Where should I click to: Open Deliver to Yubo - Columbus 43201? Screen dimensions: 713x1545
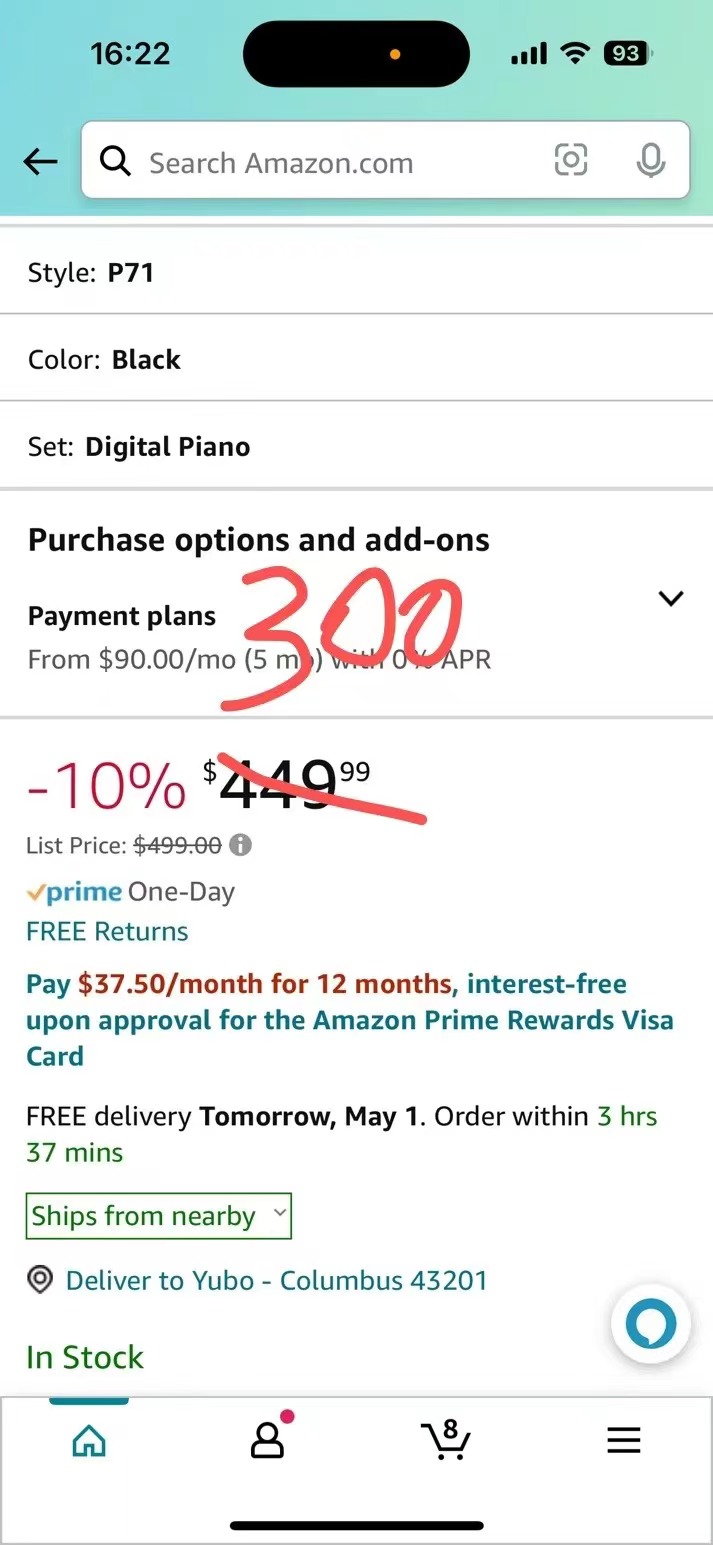coord(276,1280)
